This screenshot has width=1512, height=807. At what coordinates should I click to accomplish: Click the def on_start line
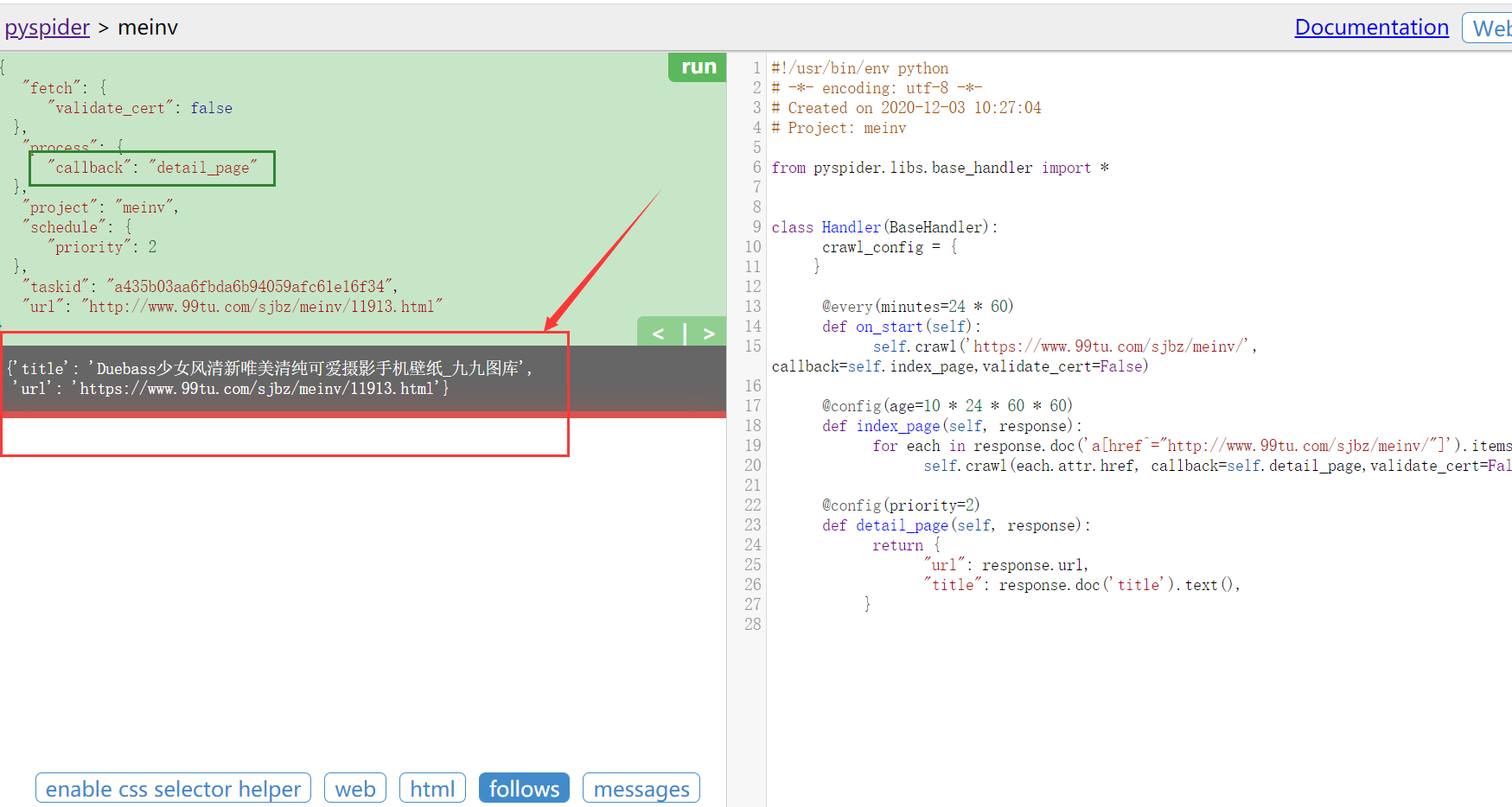(x=903, y=327)
